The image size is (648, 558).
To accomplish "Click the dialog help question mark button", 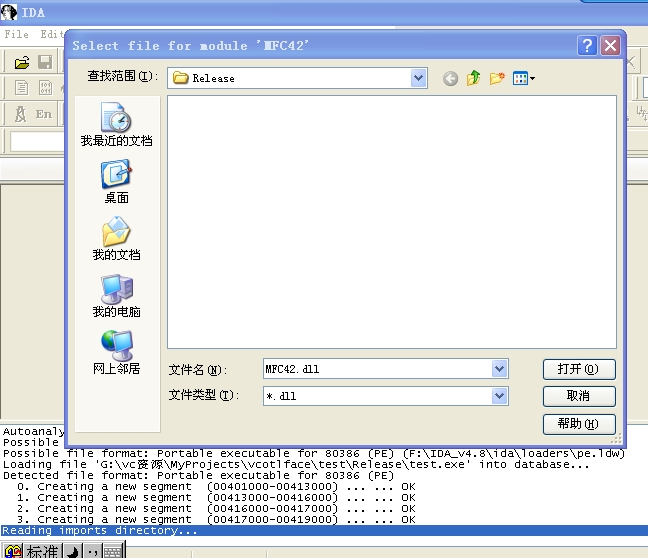I will (587, 45).
